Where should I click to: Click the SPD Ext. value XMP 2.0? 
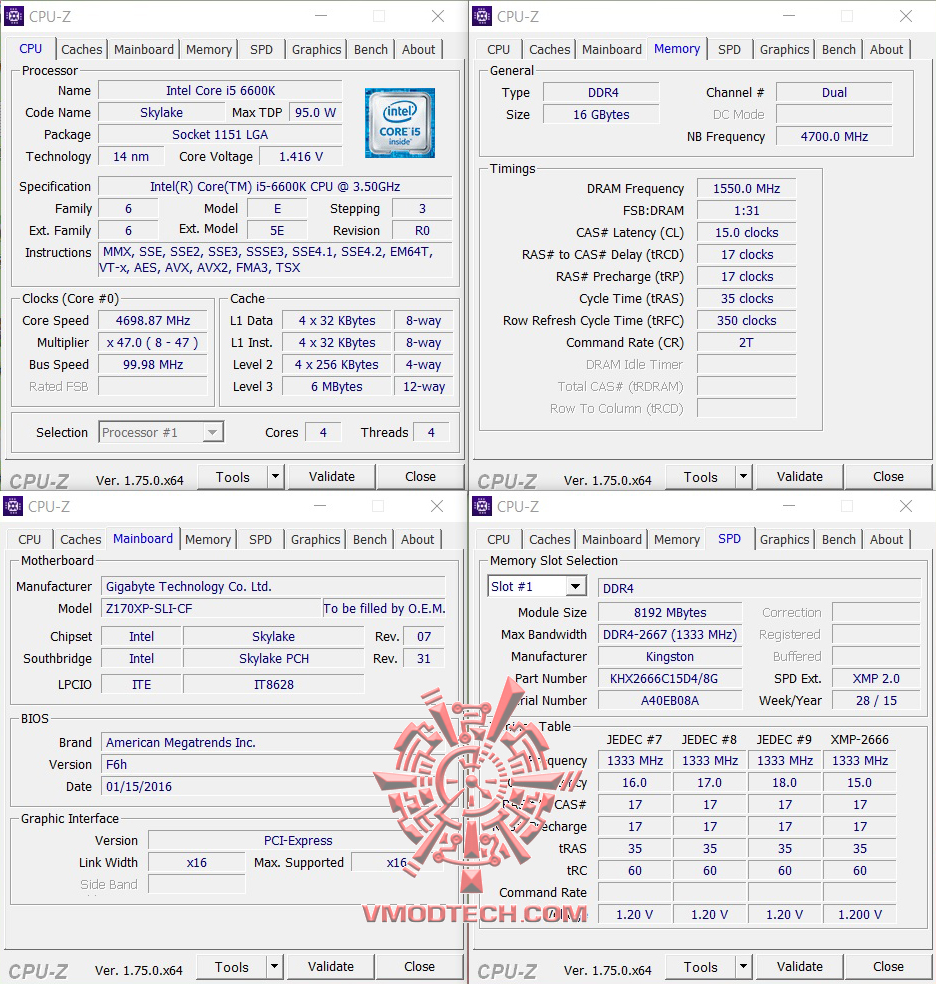click(876, 678)
